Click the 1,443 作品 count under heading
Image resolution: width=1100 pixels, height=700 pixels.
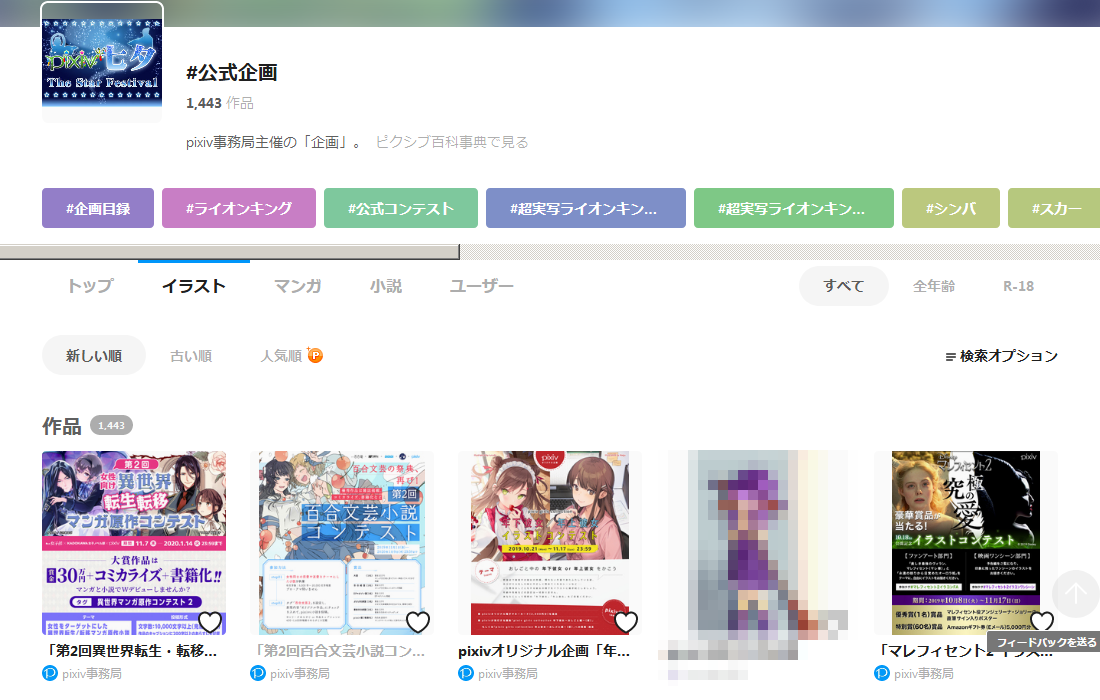(220, 103)
